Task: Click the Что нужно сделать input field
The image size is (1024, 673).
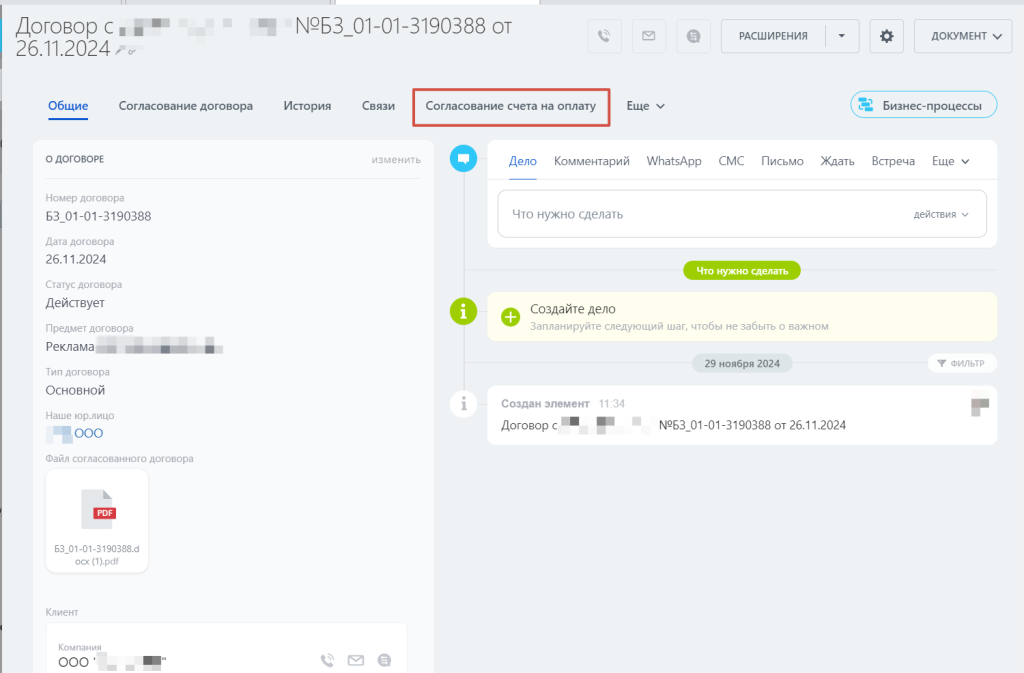Action: coord(700,214)
